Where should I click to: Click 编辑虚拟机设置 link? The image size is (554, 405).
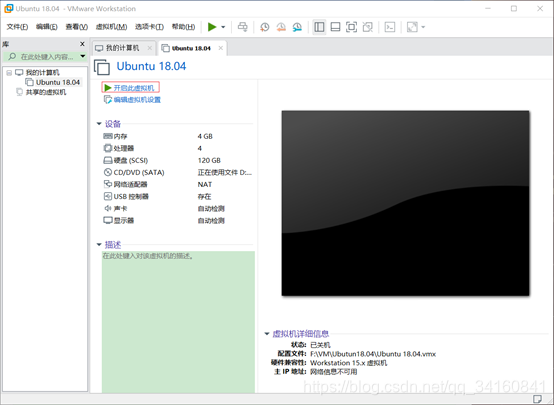(x=137, y=100)
